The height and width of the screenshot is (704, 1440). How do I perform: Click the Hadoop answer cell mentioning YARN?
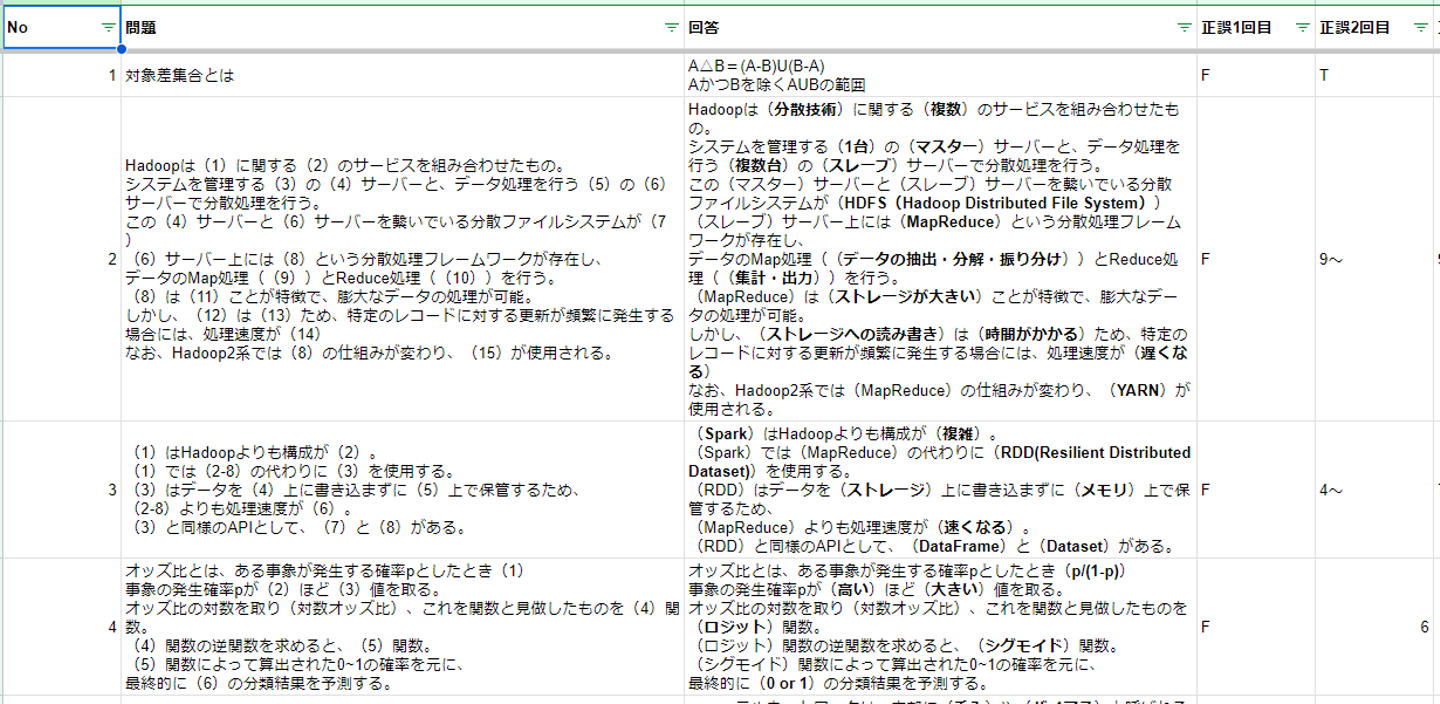click(x=940, y=259)
